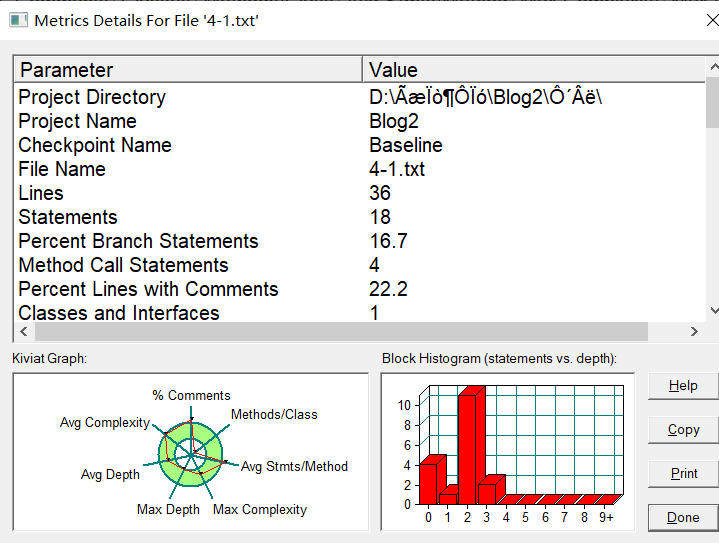Image resolution: width=719 pixels, height=543 pixels.
Task: Click the Parameter column header
Action: coord(187,70)
